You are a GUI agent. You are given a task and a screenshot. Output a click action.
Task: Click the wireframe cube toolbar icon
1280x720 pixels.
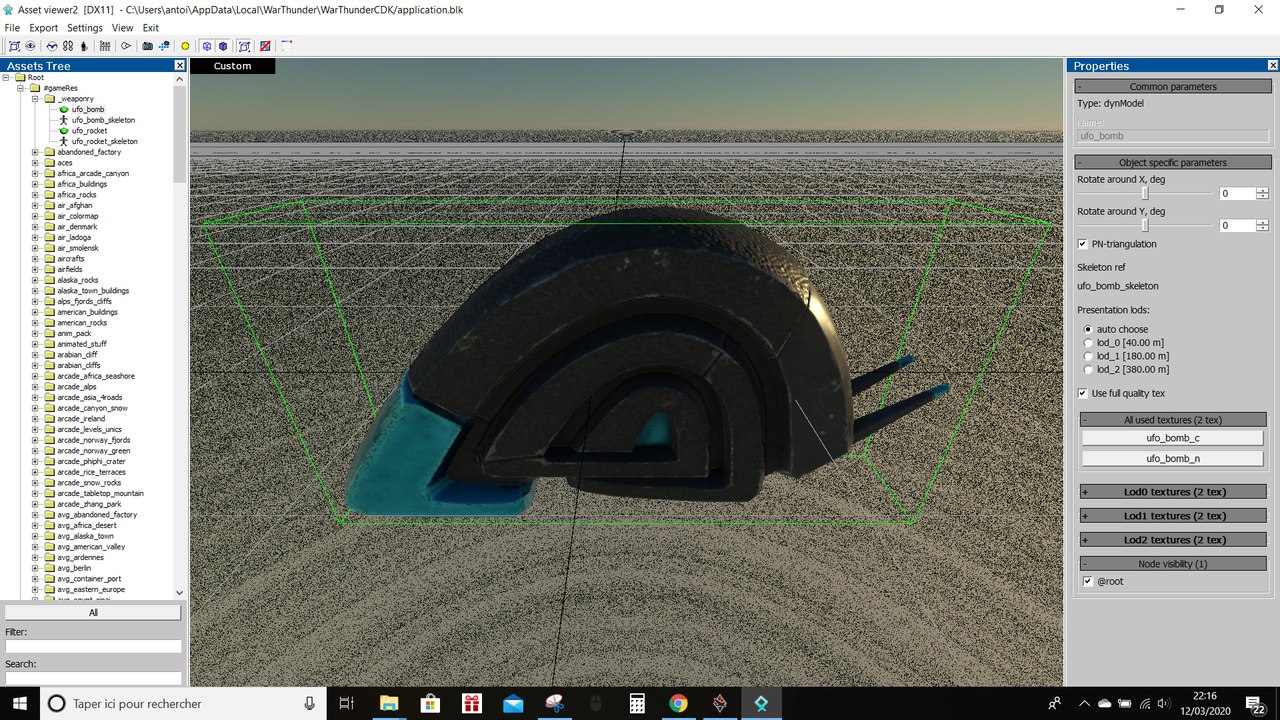pos(207,46)
